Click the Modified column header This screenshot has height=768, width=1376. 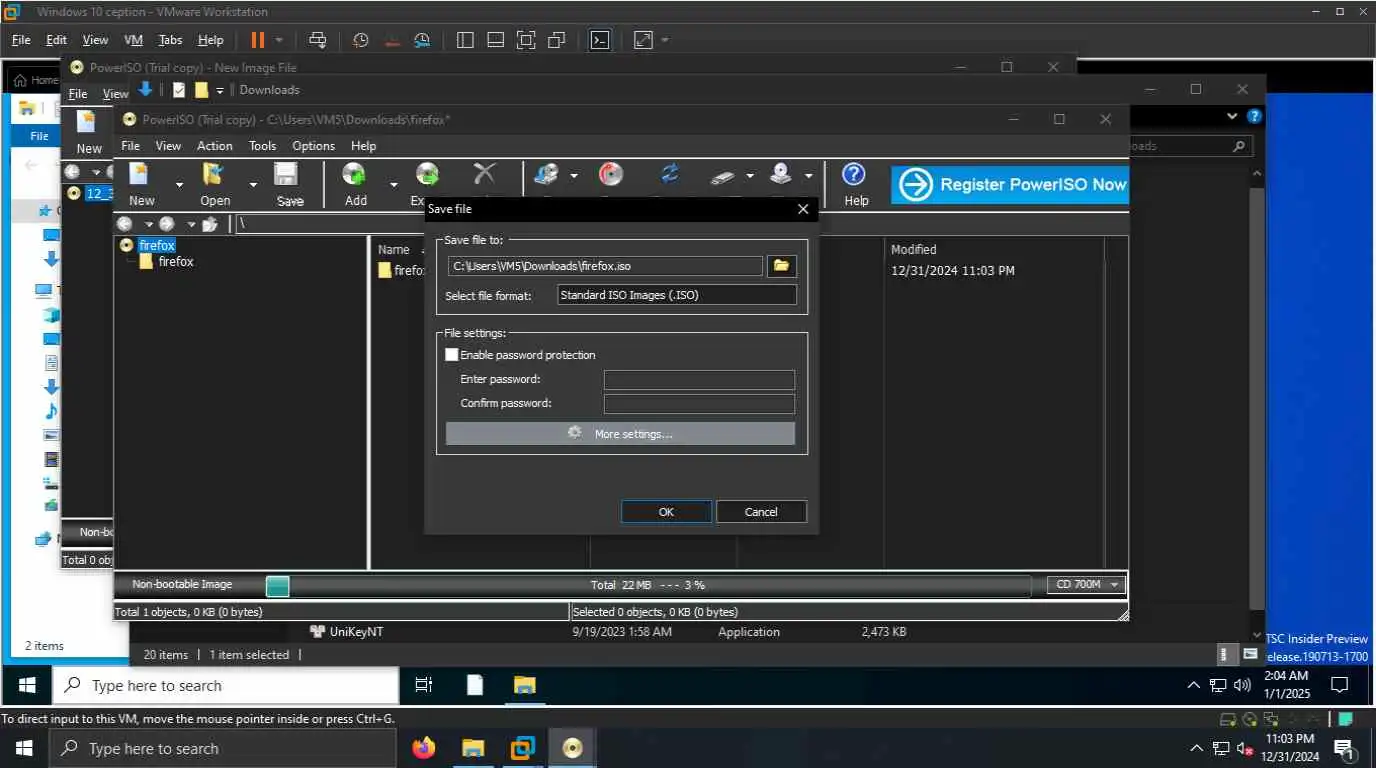(914, 250)
